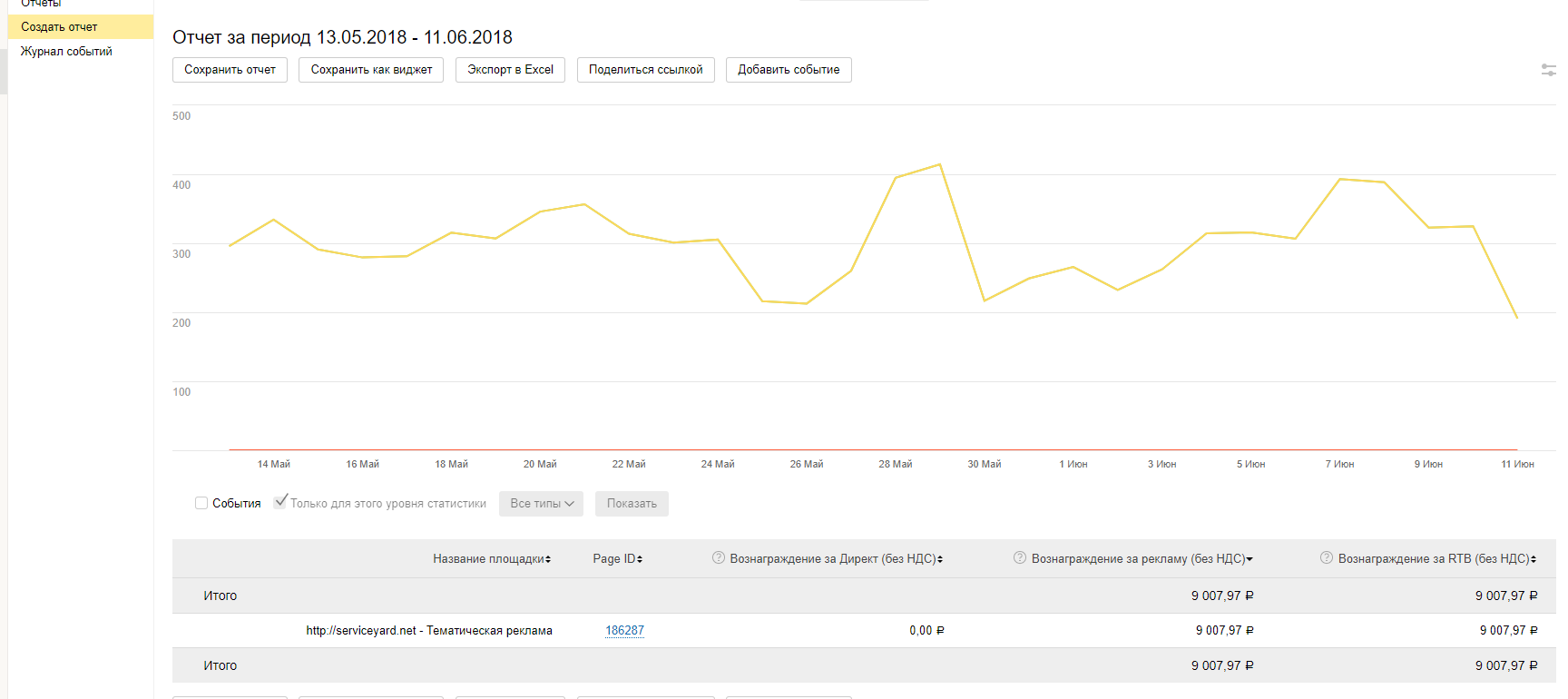Open the report settings sliders icon

(x=1548, y=70)
